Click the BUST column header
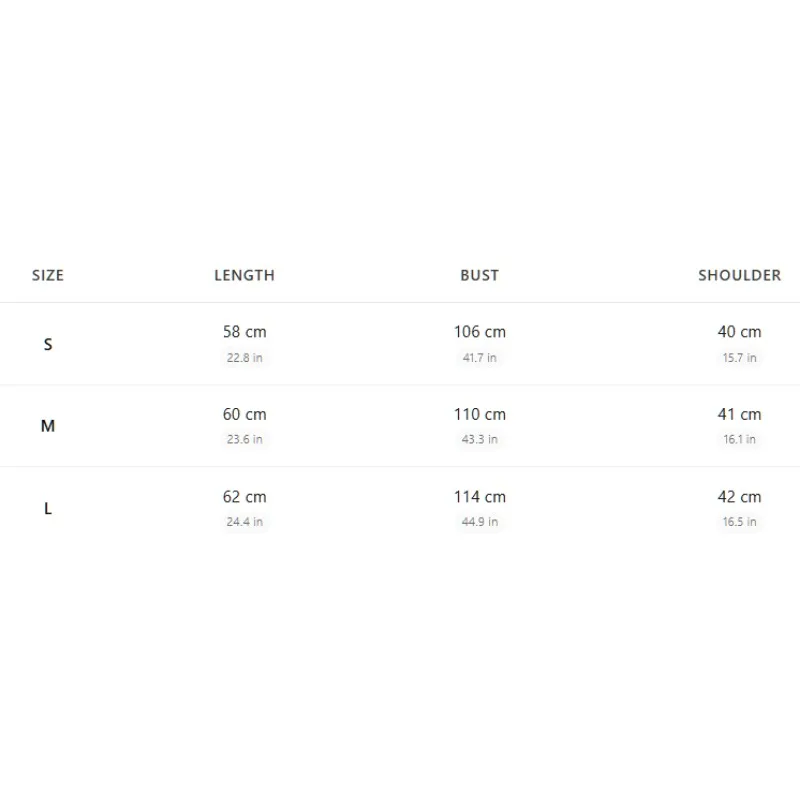800x800 pixels. pyautogui.click(x=480, y=276)
